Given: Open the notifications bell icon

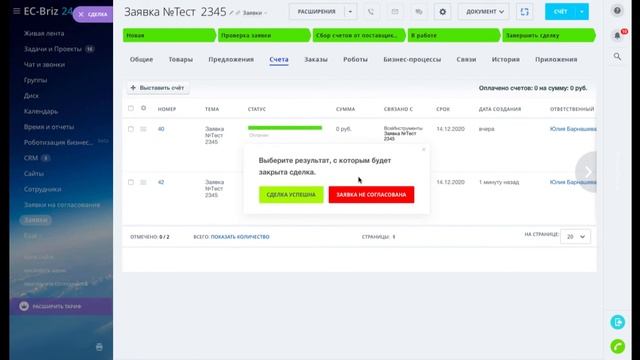Looking at the screenshot, I should tap(618, 36).
